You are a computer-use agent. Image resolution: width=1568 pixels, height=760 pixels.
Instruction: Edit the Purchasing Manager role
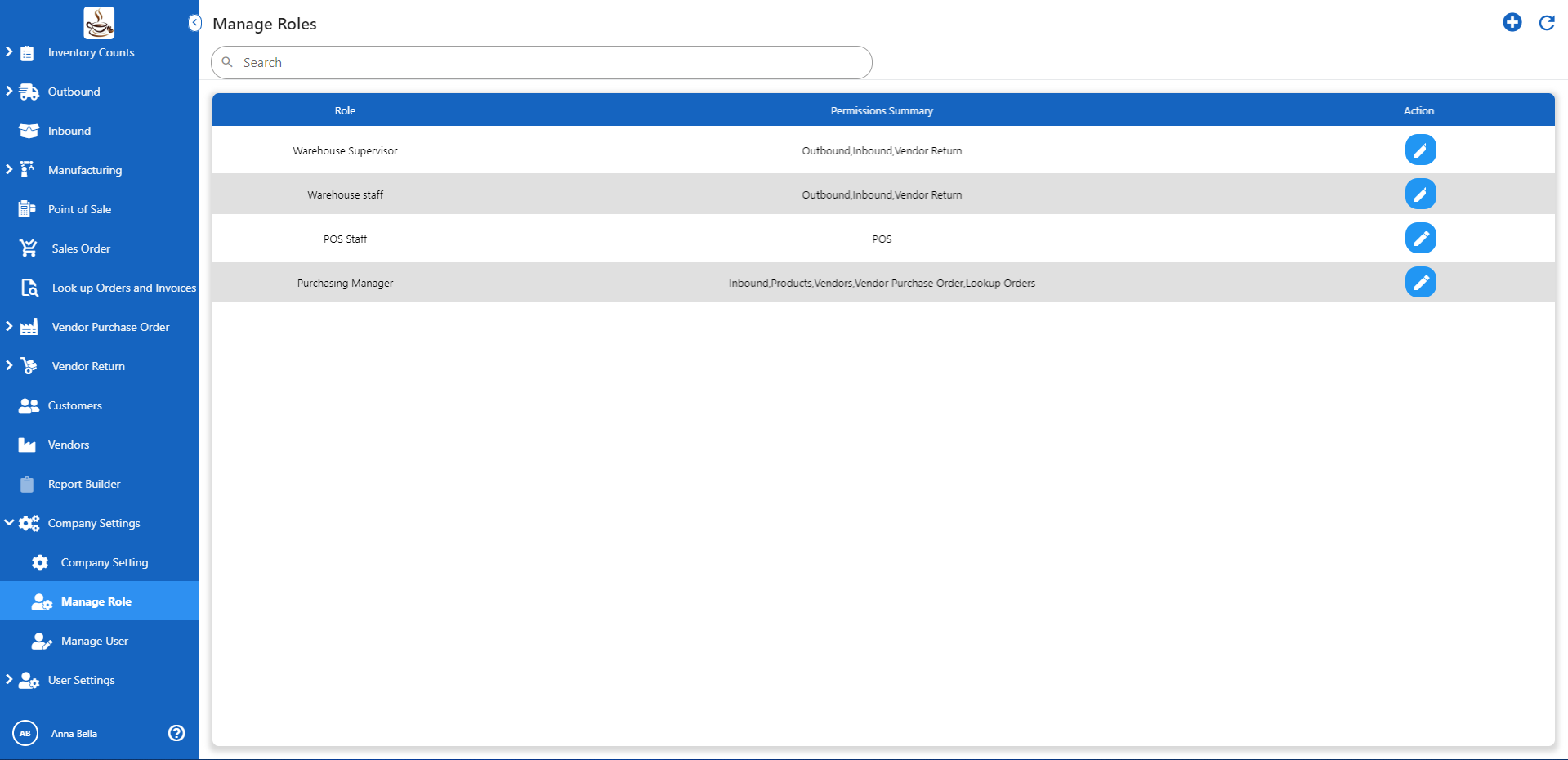click(1420, 283)
